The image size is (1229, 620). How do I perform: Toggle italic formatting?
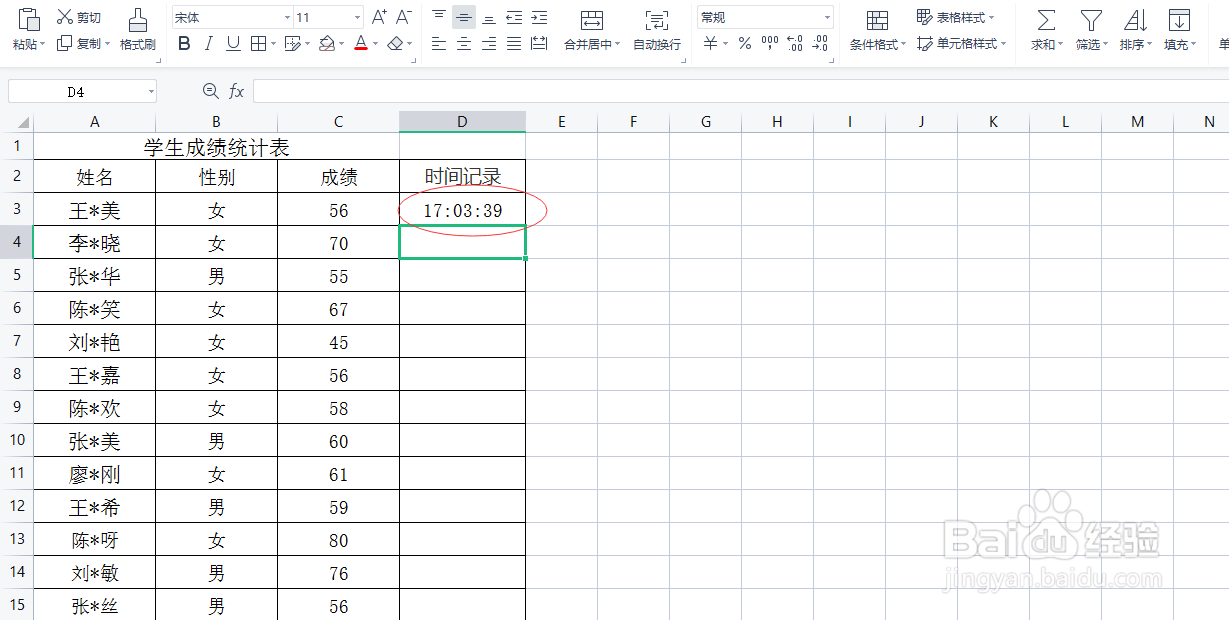208,43
